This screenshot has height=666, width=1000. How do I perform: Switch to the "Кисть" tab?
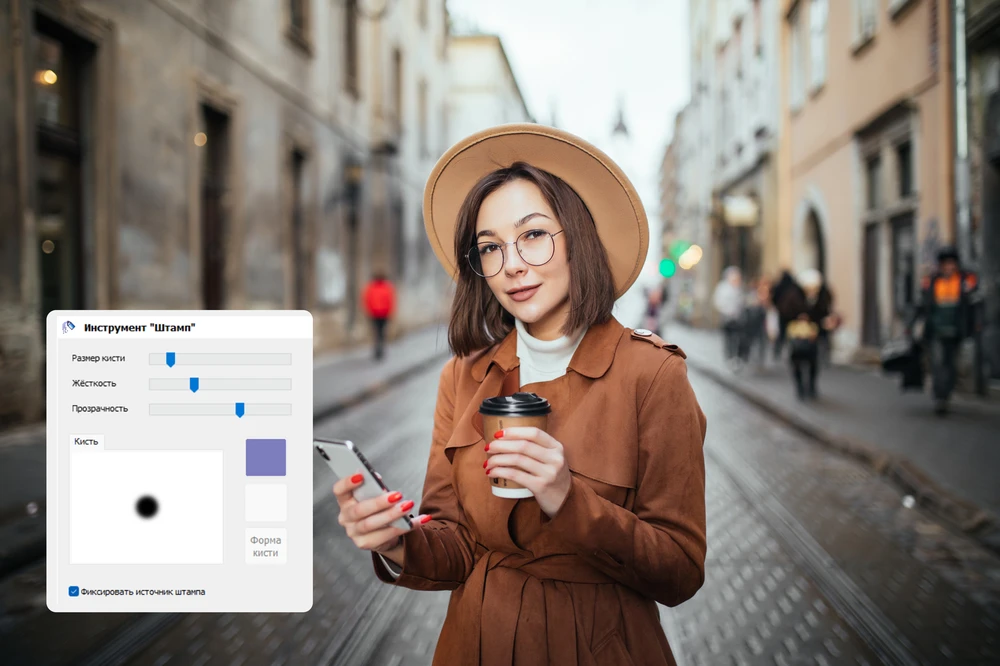point(87,441)
